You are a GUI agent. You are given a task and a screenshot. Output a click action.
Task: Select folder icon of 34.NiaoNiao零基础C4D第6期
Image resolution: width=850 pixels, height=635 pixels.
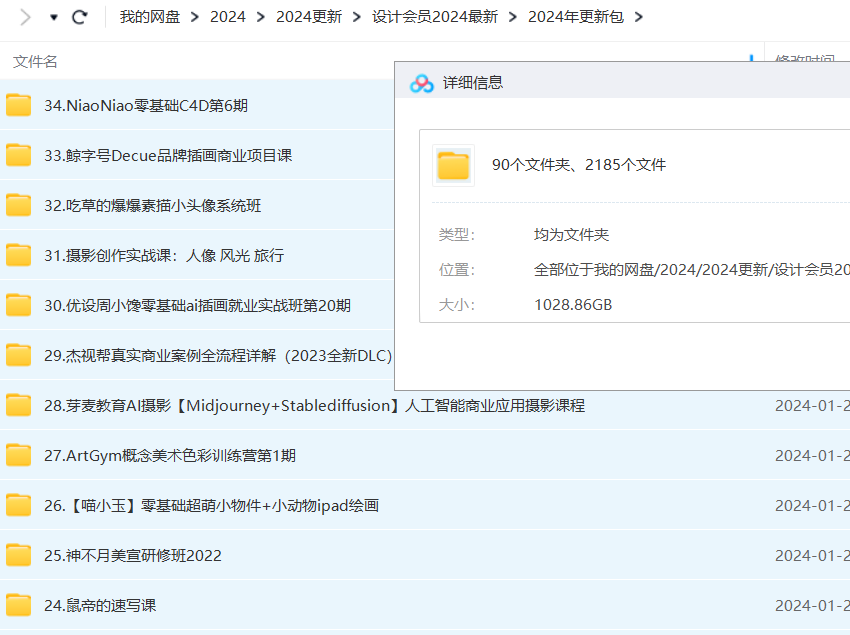19,105
